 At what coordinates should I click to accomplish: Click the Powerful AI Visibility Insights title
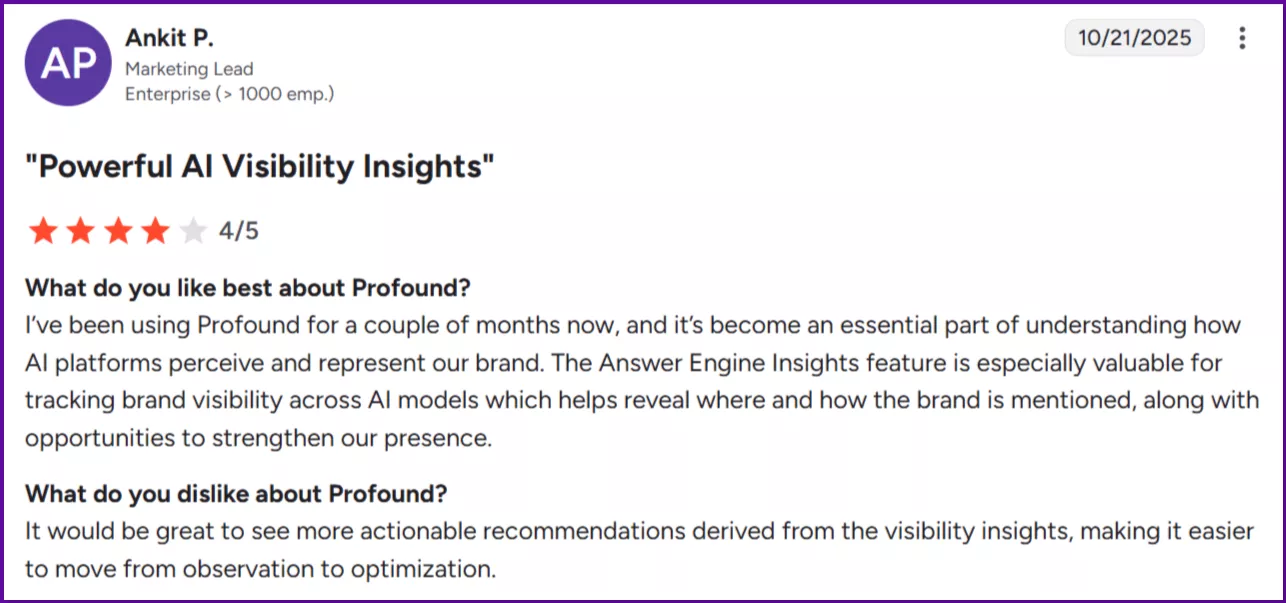[x=262, y=166]
